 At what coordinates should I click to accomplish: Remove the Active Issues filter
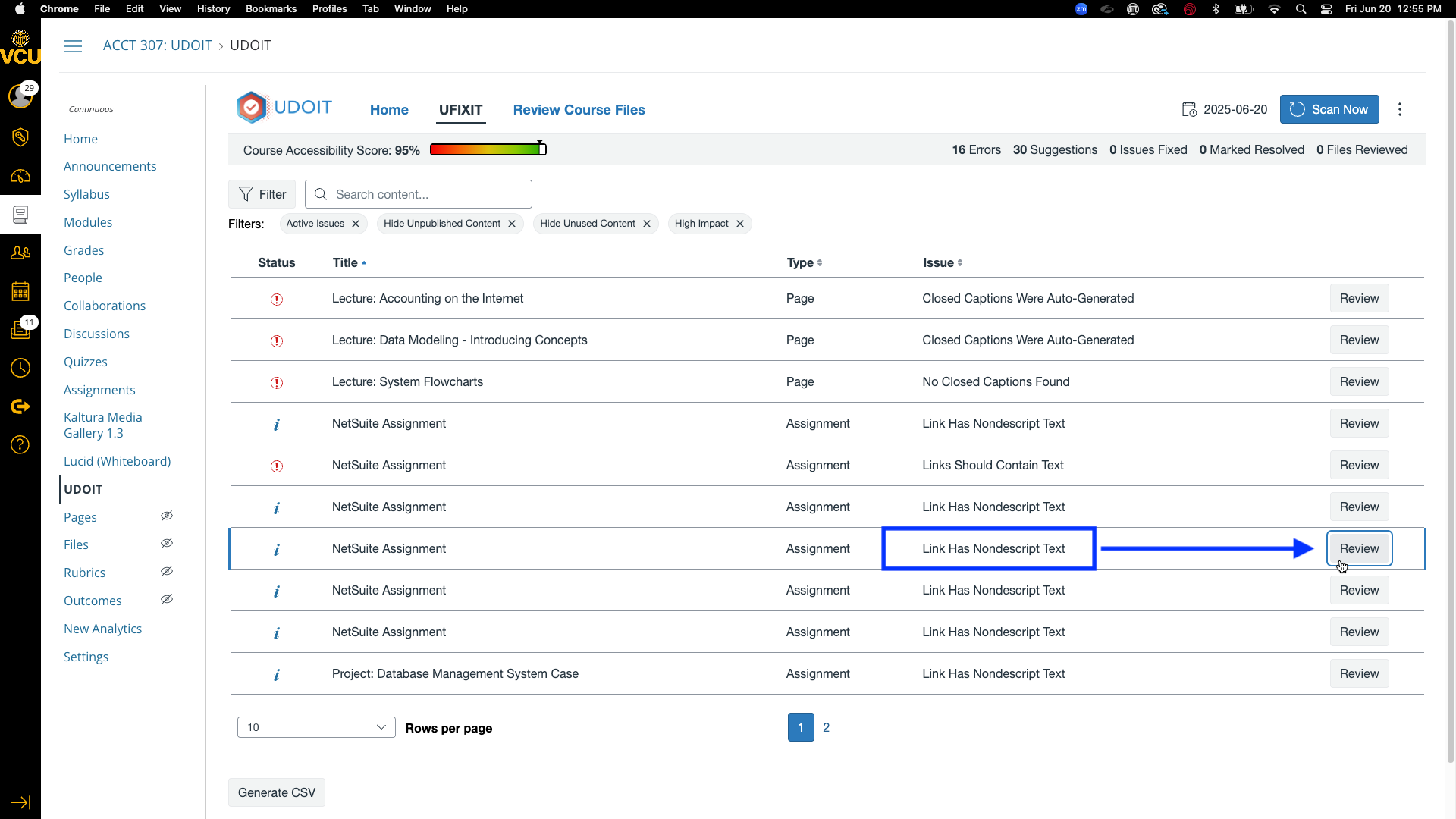pos(356,224)
